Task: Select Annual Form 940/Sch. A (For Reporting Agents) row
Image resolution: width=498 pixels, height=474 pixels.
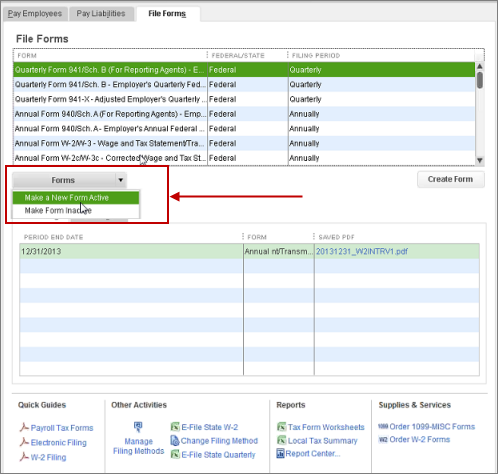Action: (x=244, y=114)
